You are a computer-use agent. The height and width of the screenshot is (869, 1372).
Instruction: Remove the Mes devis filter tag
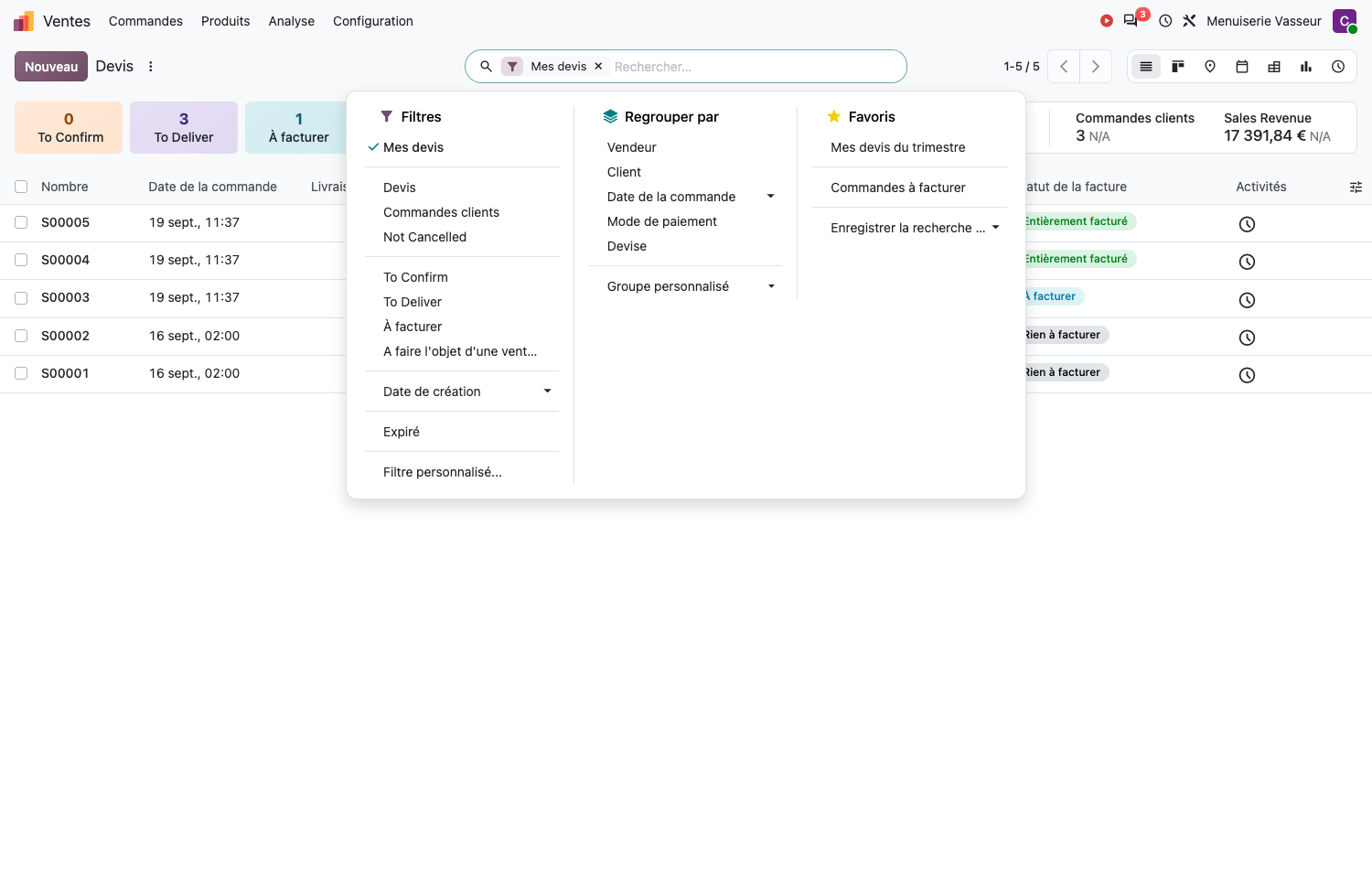[x=598, y=66]
